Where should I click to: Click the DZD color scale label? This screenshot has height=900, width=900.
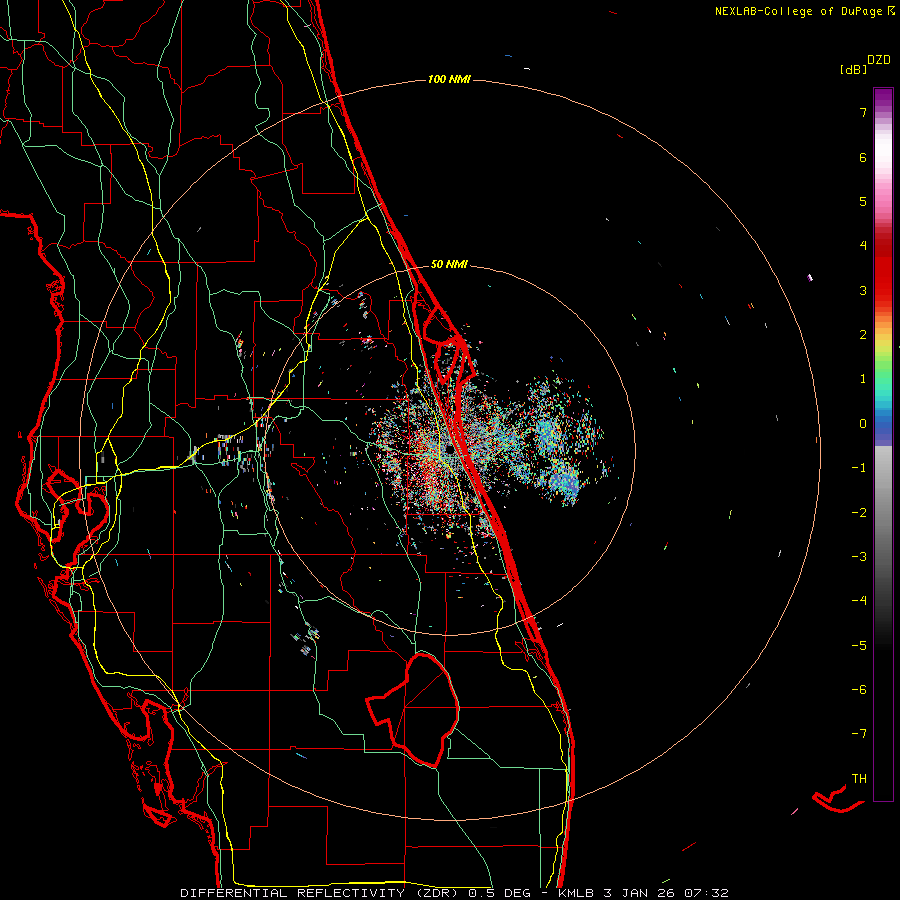coord(879,60)
